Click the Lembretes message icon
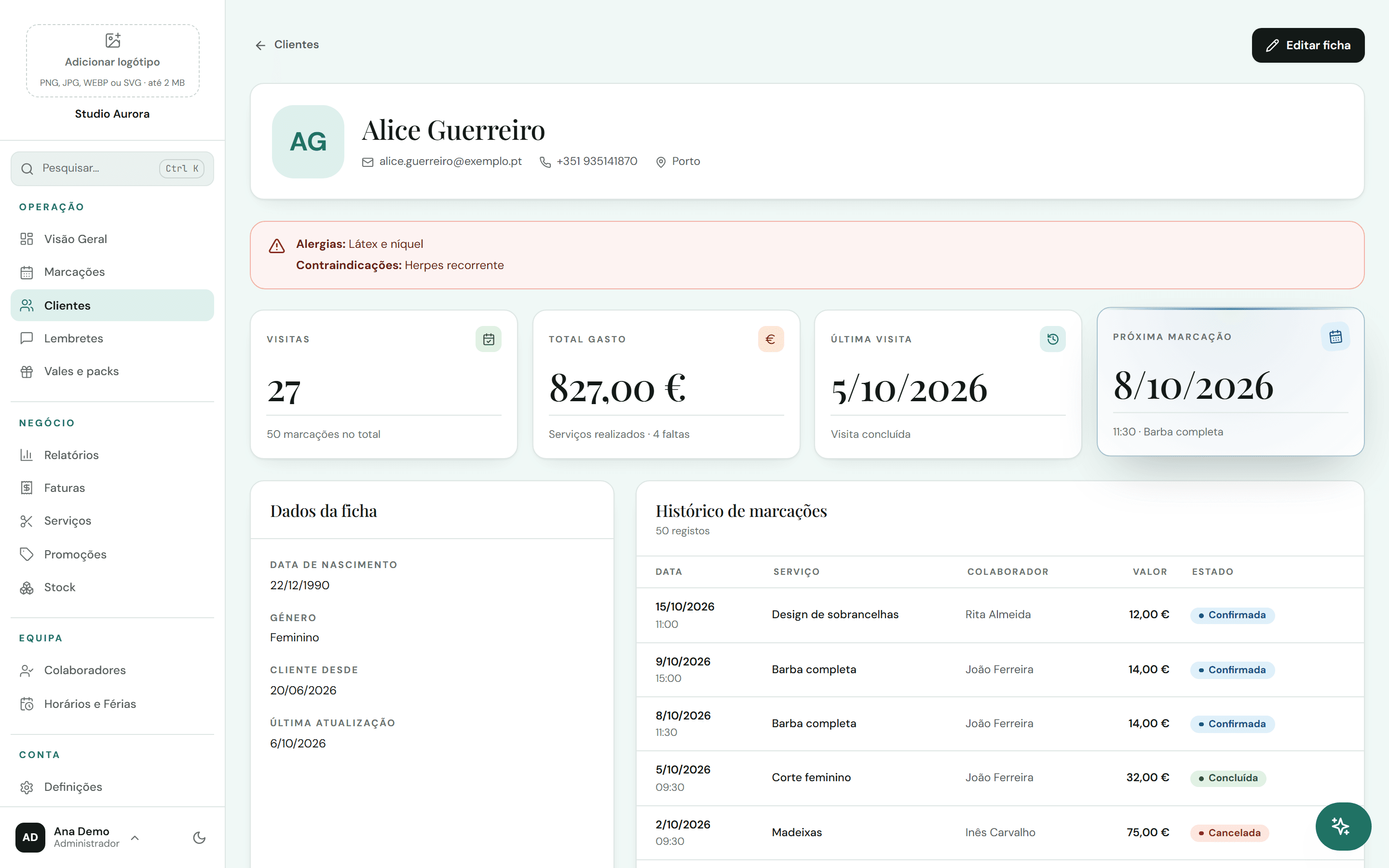The width and height of the screenshot is (1389, 868). coord(27,338)
